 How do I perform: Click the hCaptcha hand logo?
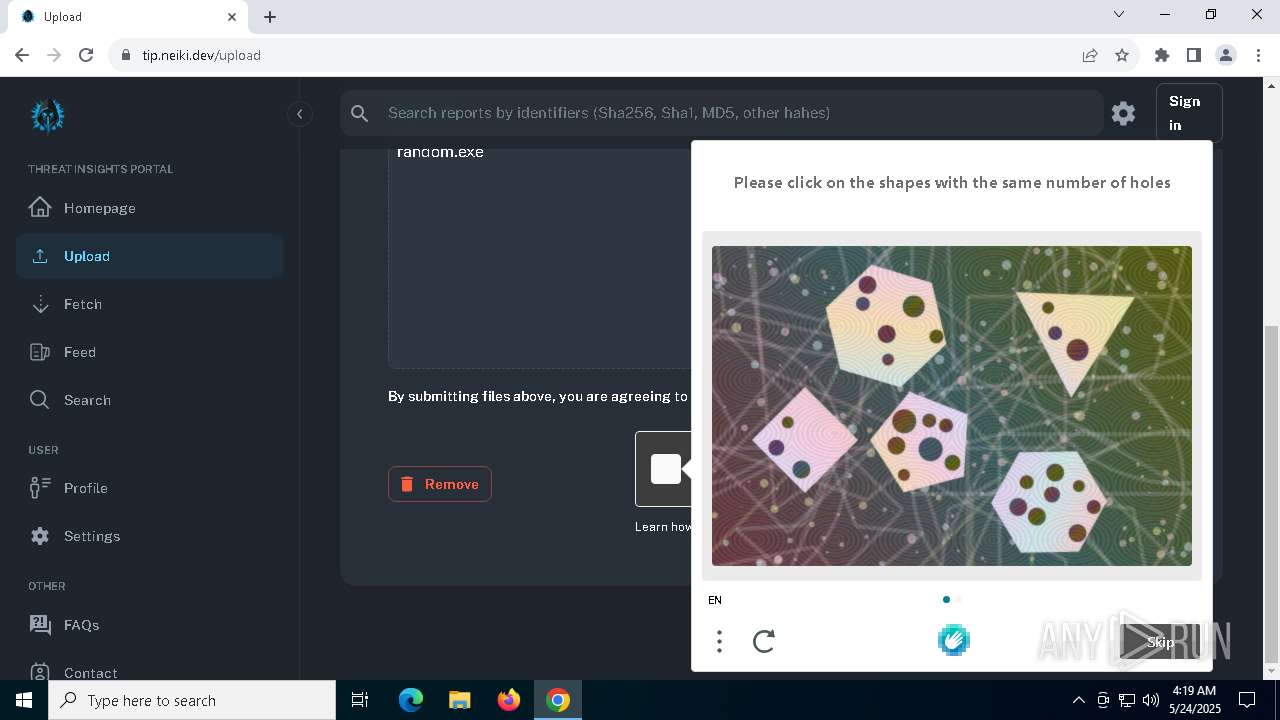[x=953, y=640]
